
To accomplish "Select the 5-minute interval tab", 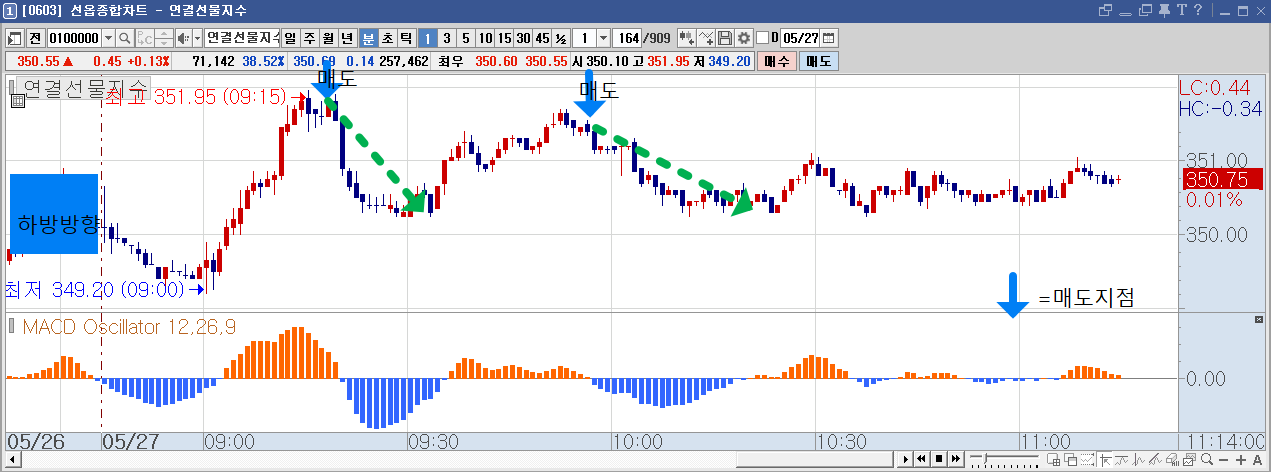I will [x=465, y=38].
